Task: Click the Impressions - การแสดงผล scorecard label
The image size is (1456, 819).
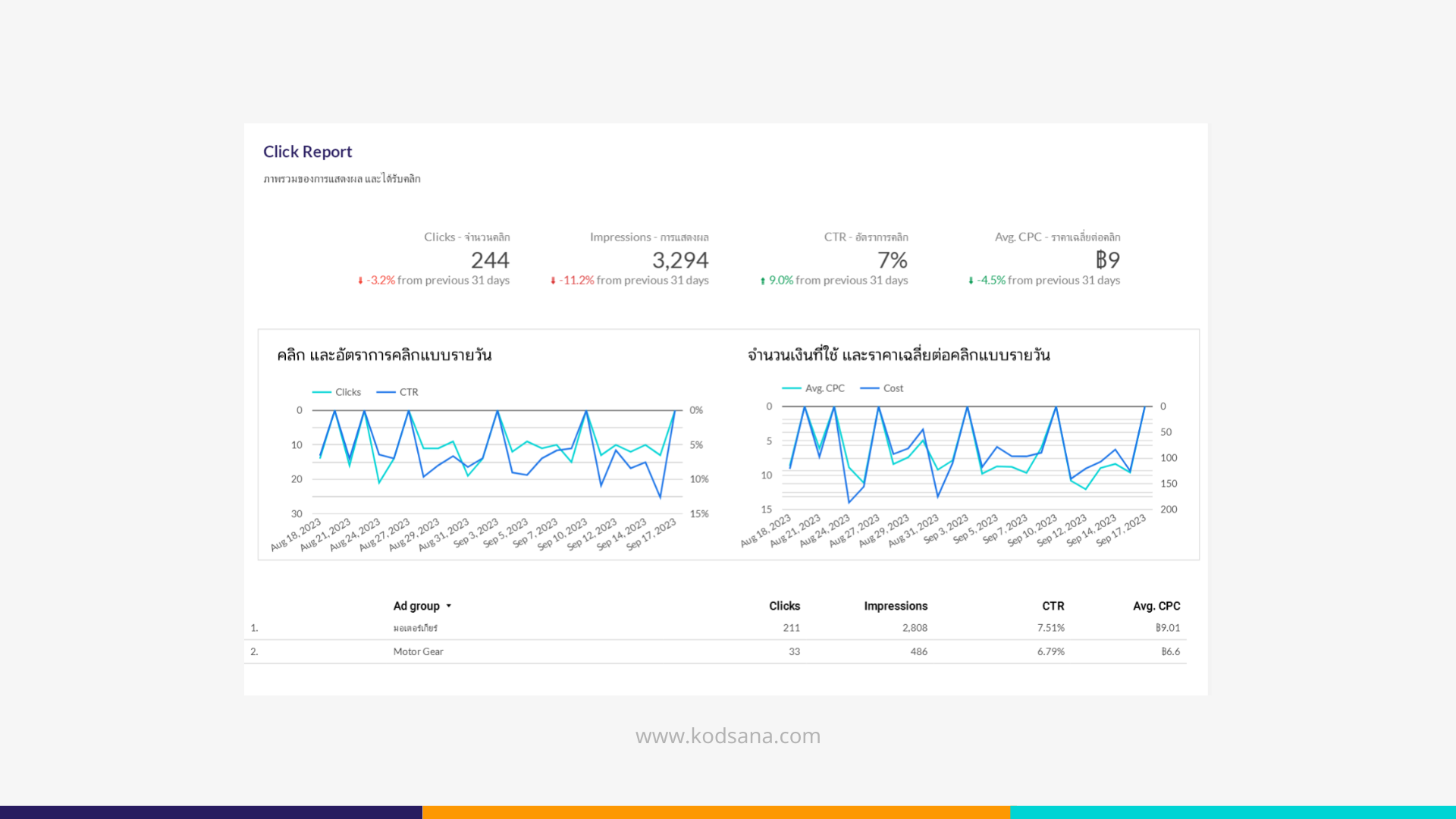Action: click(x=649, y=237)
